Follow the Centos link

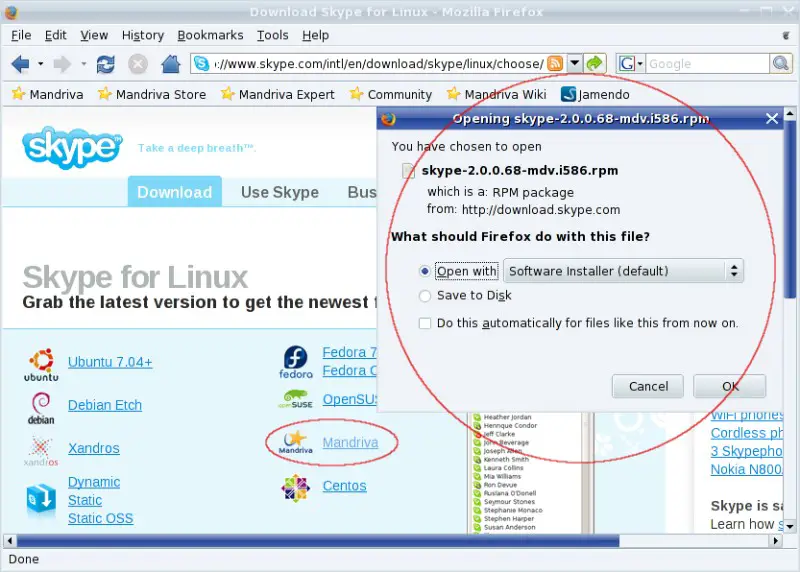(344, 486)
